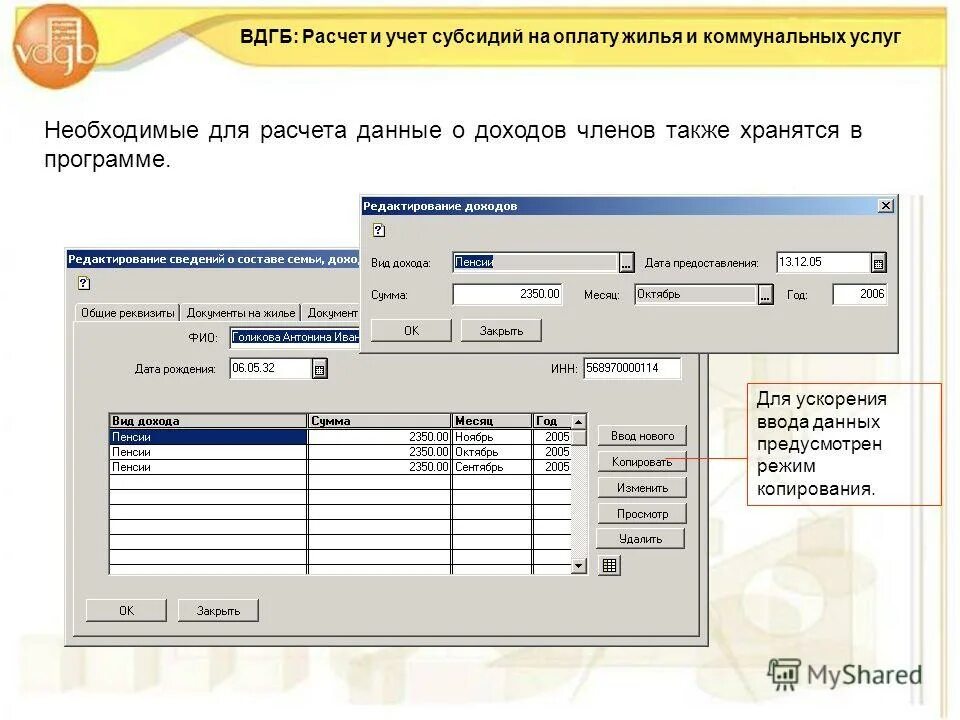This screenshot has height=720, width=960.
Task: Click the Вид дохода field with Пенсии
Action: [536, 263]
